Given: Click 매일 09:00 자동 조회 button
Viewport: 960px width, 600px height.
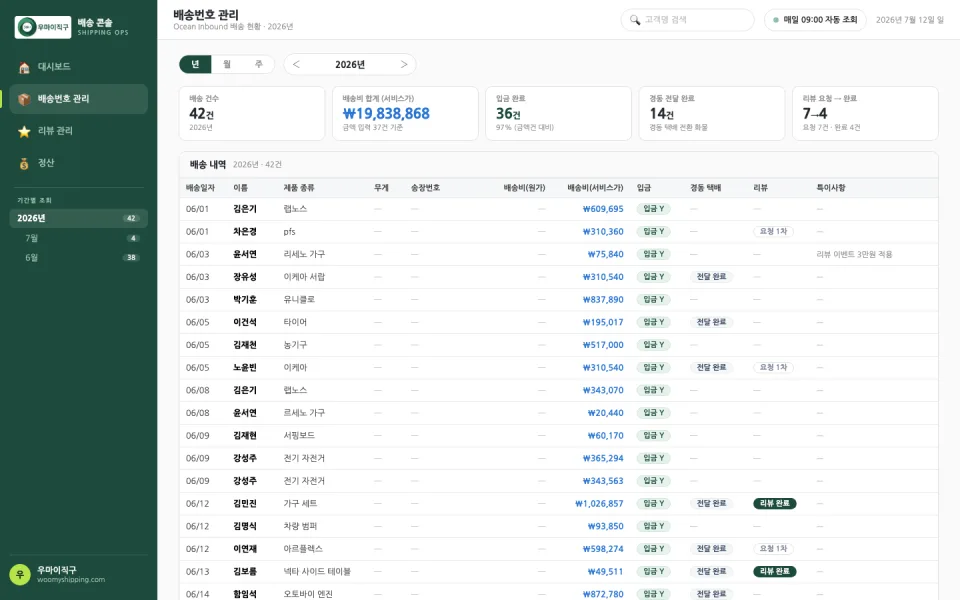Looking at the screenshot, I should 815,20.
